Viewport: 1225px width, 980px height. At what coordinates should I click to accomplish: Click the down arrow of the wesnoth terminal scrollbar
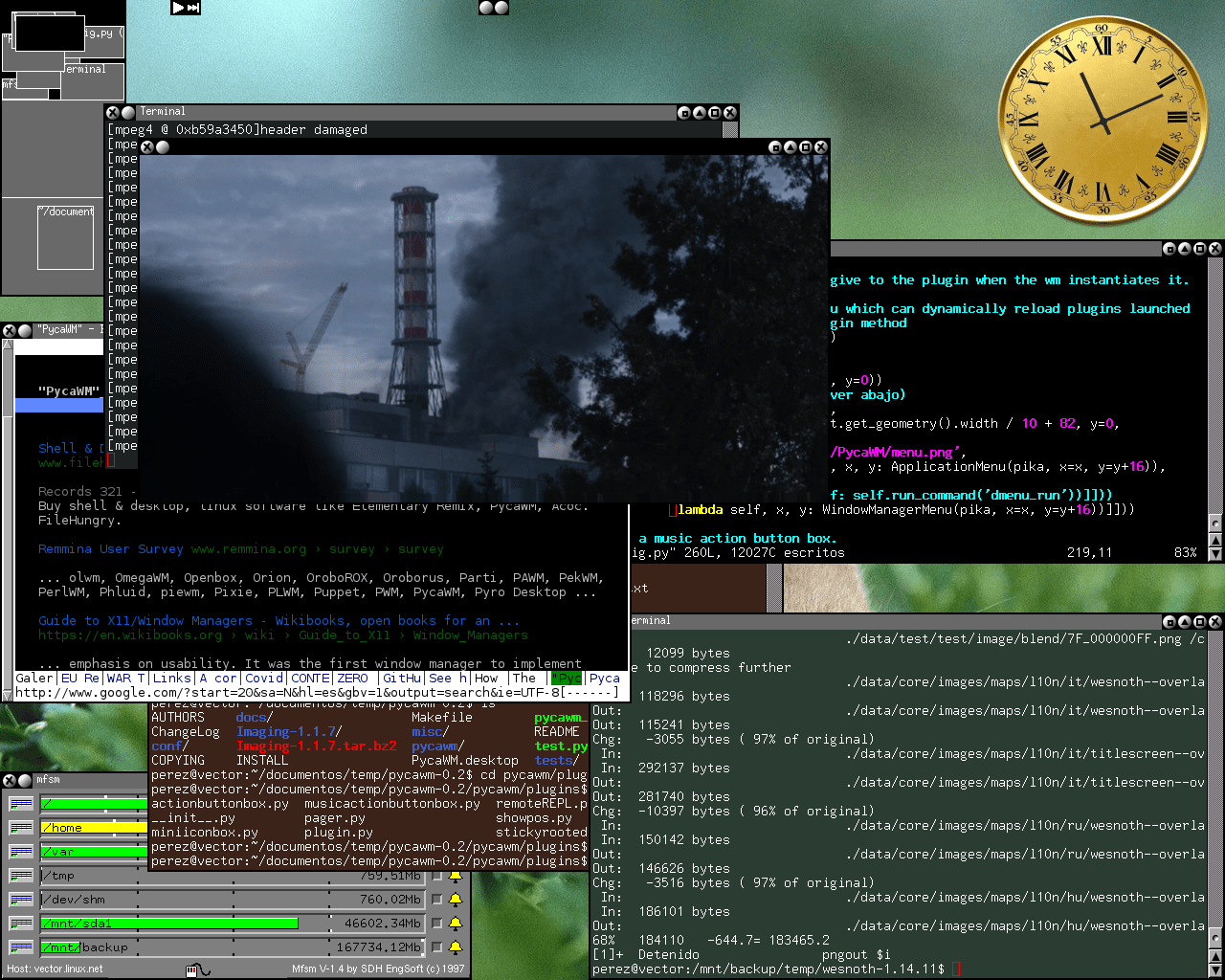coord(1215,969)
